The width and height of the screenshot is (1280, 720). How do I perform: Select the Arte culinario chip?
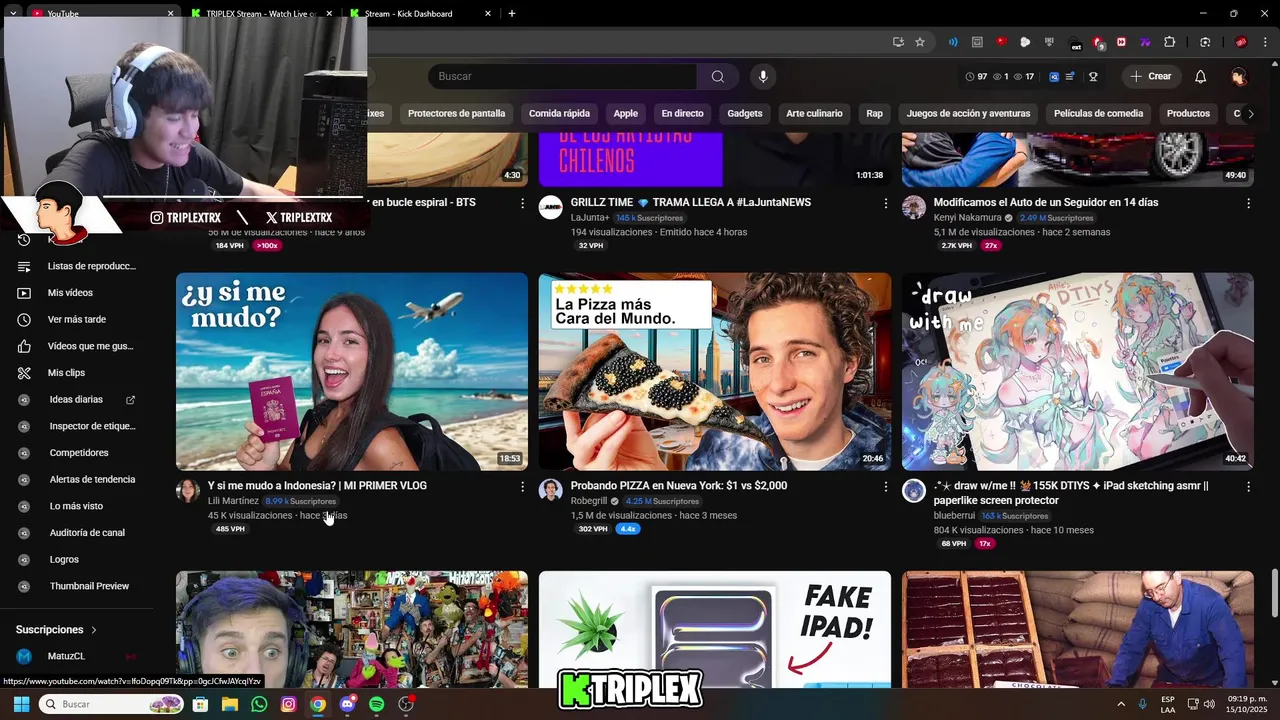click(x=814, y=113)
